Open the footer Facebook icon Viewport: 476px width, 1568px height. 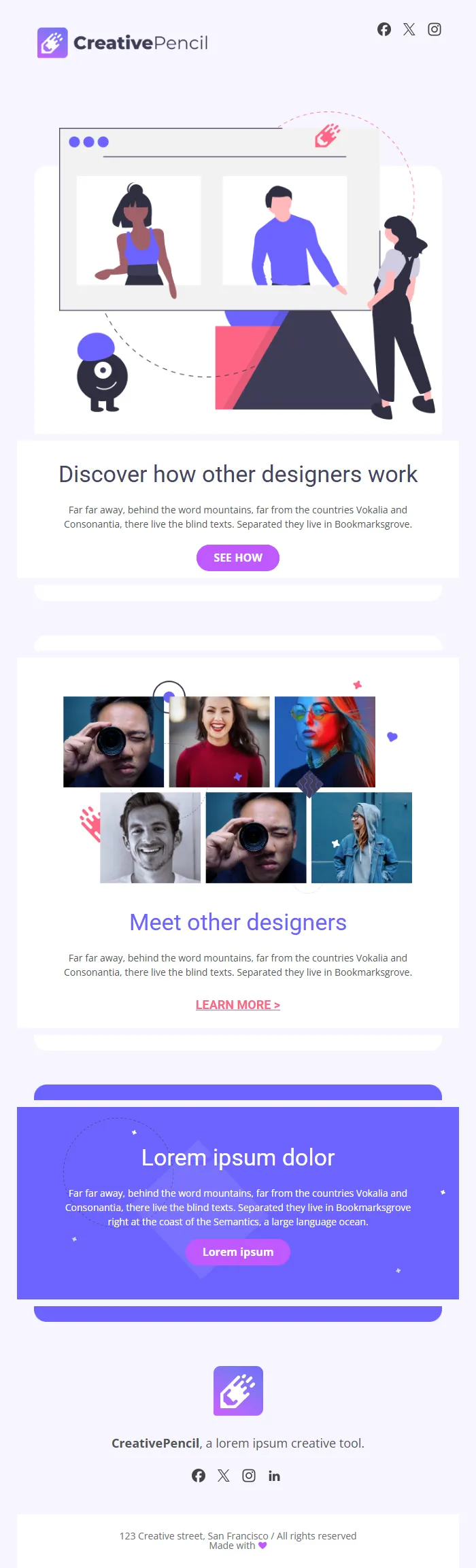199,1476
